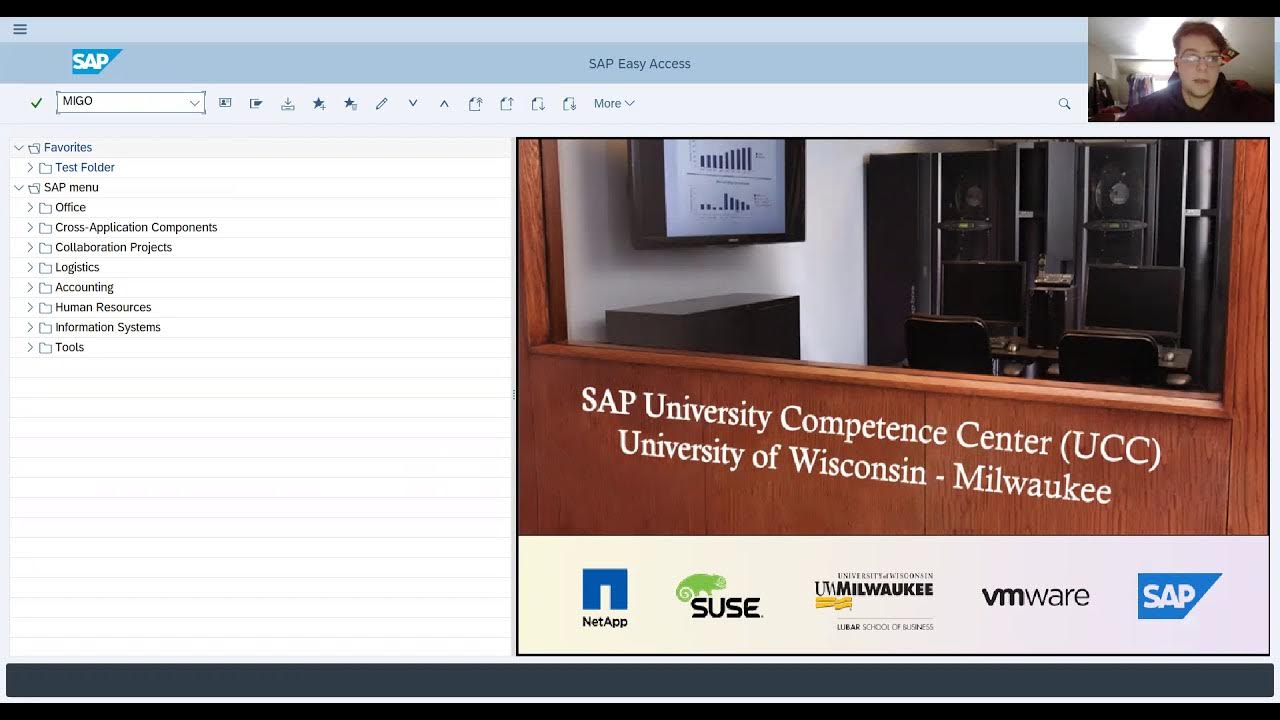The width and height of the screenshot is (1280, 720).
Task: Select Tools tree item
Action: coord(69,347)
